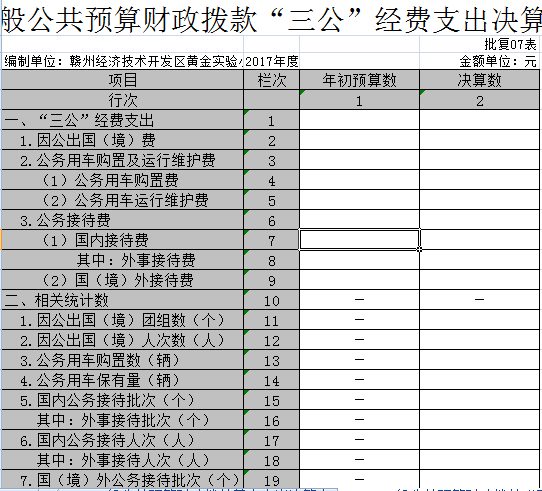Select the 栏次 header cell

(272, 80)
